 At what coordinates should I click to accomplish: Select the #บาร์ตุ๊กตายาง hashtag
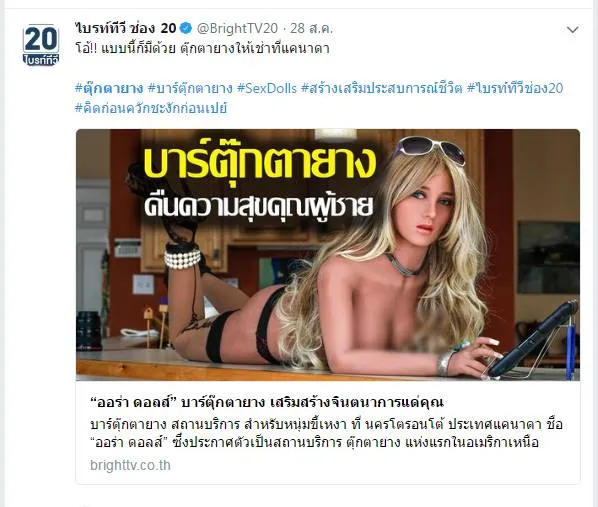190,88
